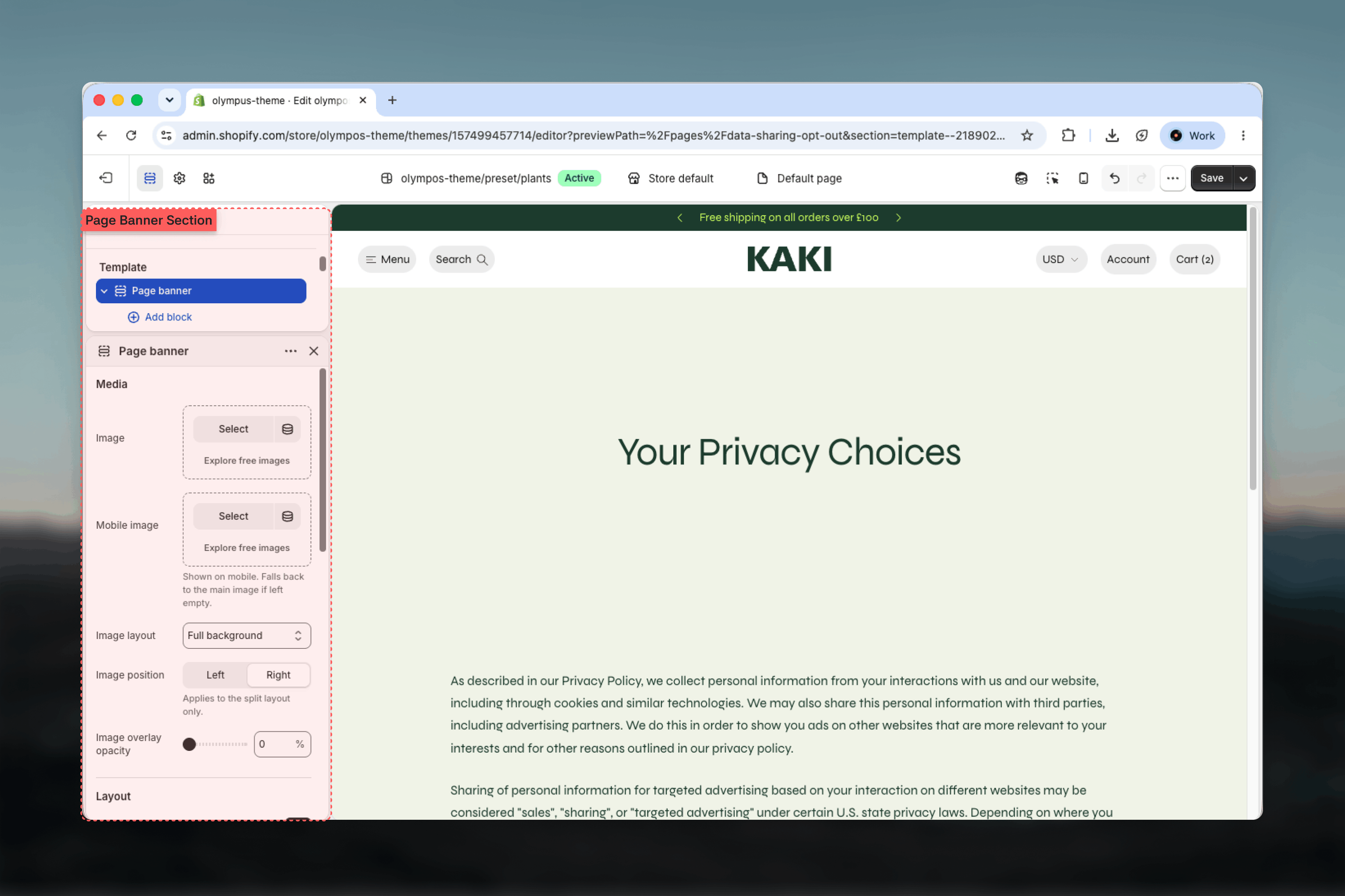This screenshot has height=896, width=1345.
Task: Open the USD currency dropdown
Action: pos(1061,259)
